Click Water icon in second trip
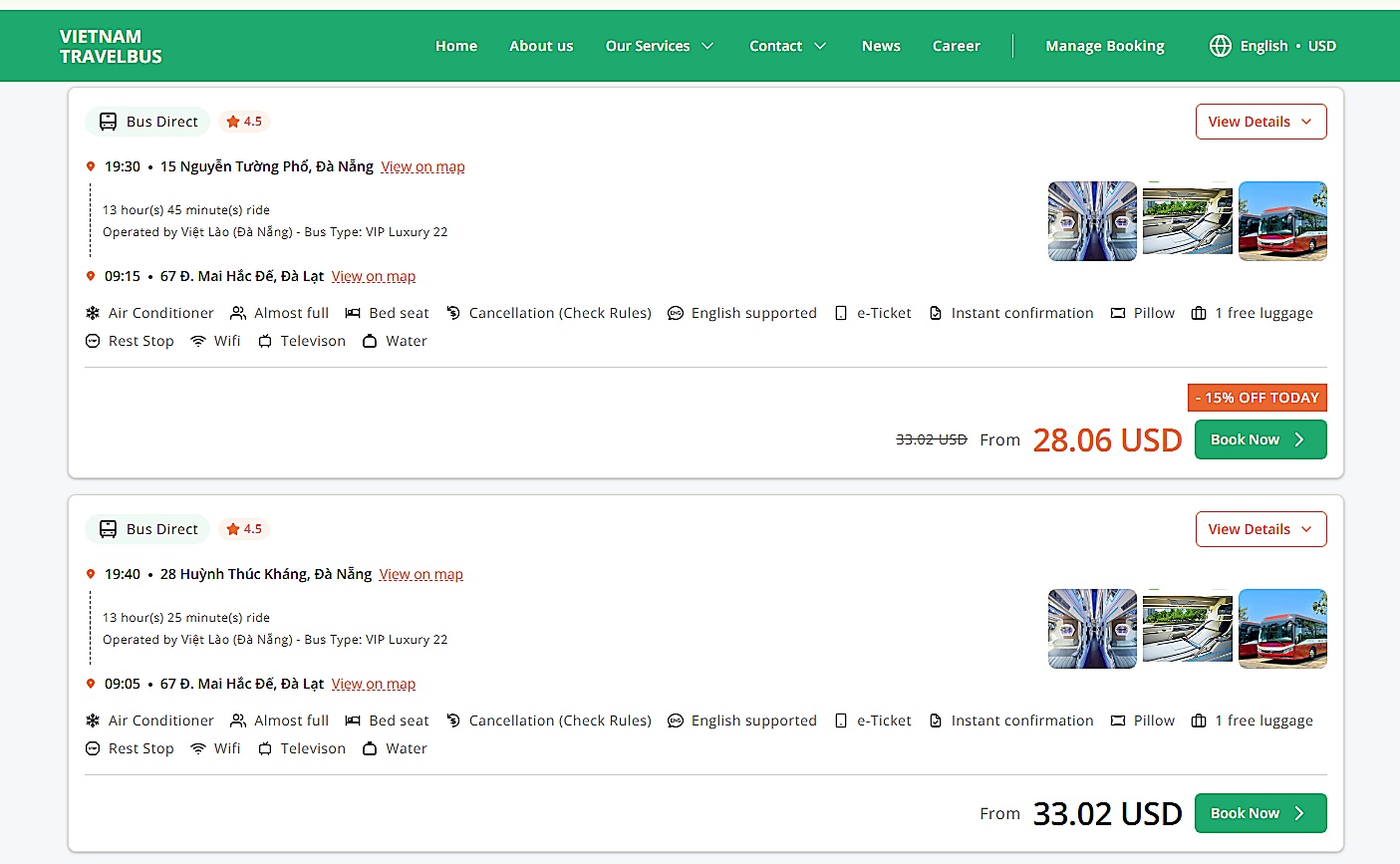1400x864 pixels. pyautogui.click(x=370, y=748)
